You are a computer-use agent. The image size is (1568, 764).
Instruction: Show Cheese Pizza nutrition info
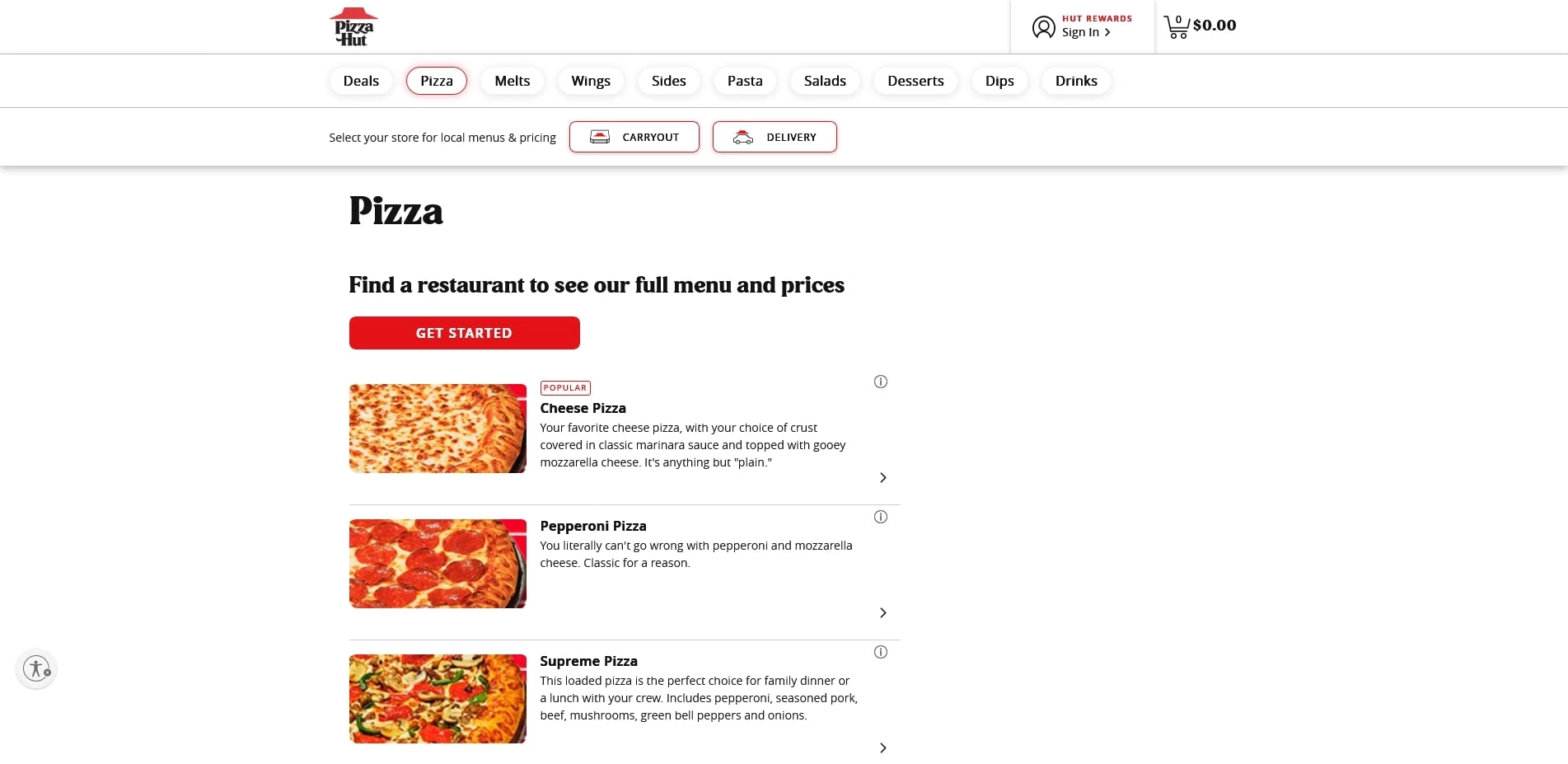coord(880,381)
